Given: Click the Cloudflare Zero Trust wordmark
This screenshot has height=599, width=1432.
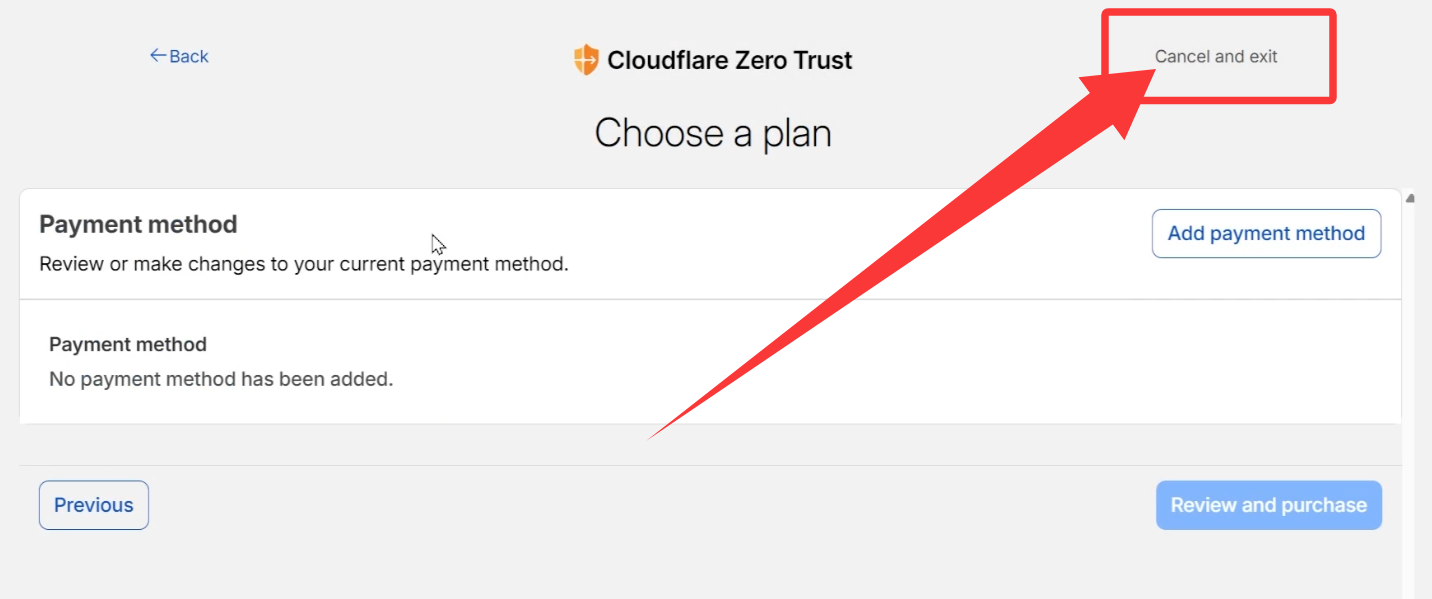Looking at the screenshot, I should pyautogui.click(x=729, y=60).
